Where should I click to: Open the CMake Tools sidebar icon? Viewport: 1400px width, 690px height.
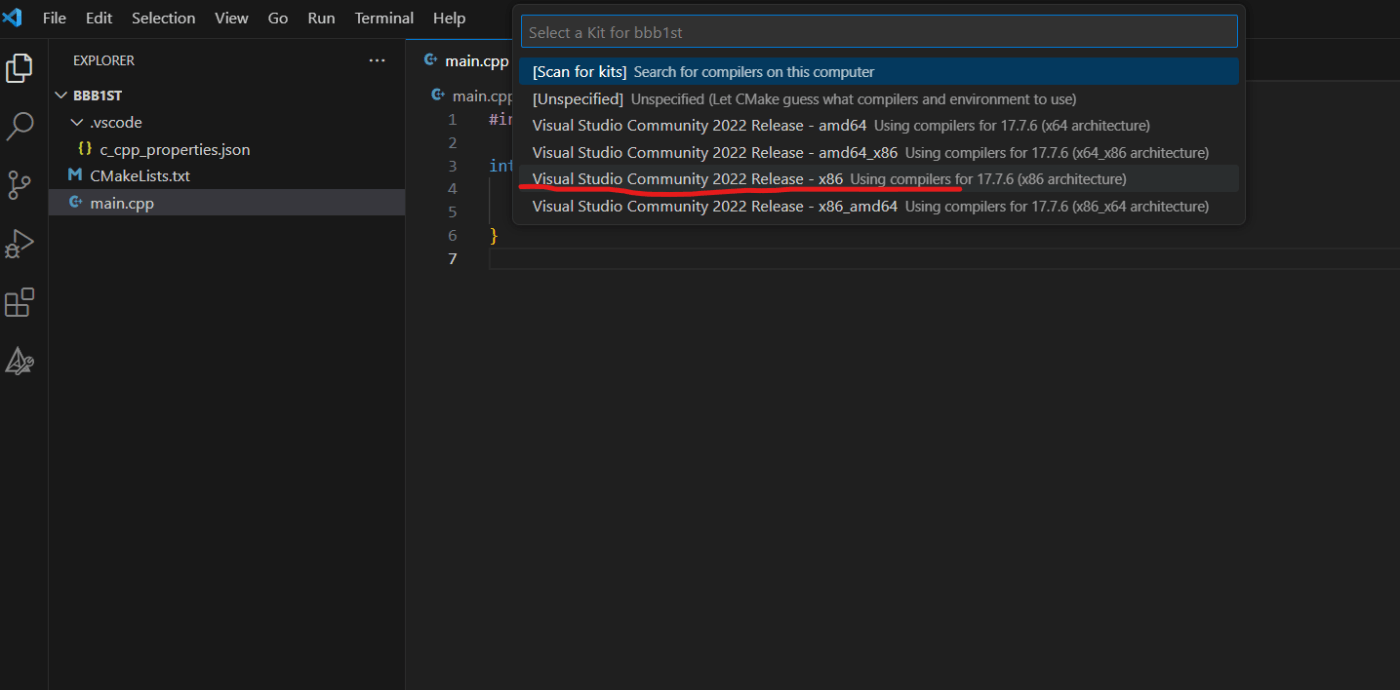[x=19, y=361]
